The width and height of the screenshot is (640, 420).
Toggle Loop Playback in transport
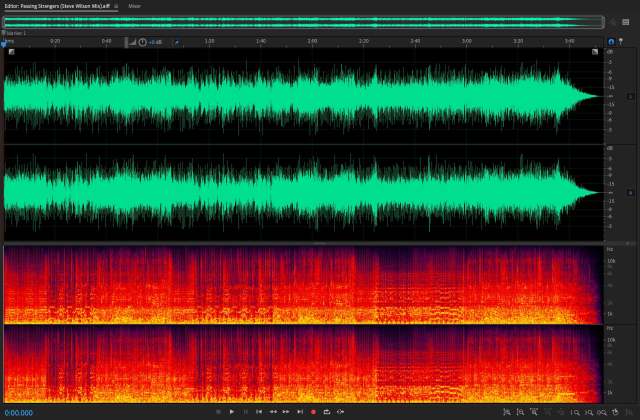(x=326, y=412)
